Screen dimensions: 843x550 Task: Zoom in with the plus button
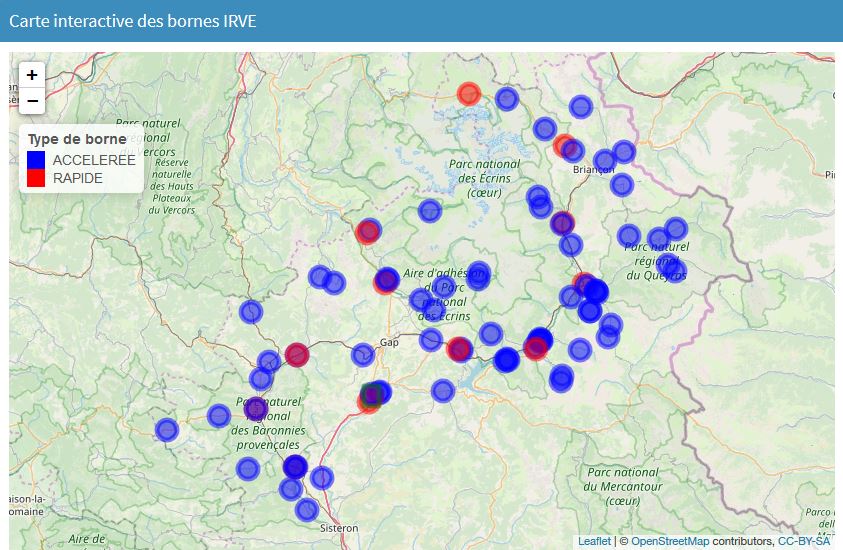pyautogui.click(x=32, y=75)
